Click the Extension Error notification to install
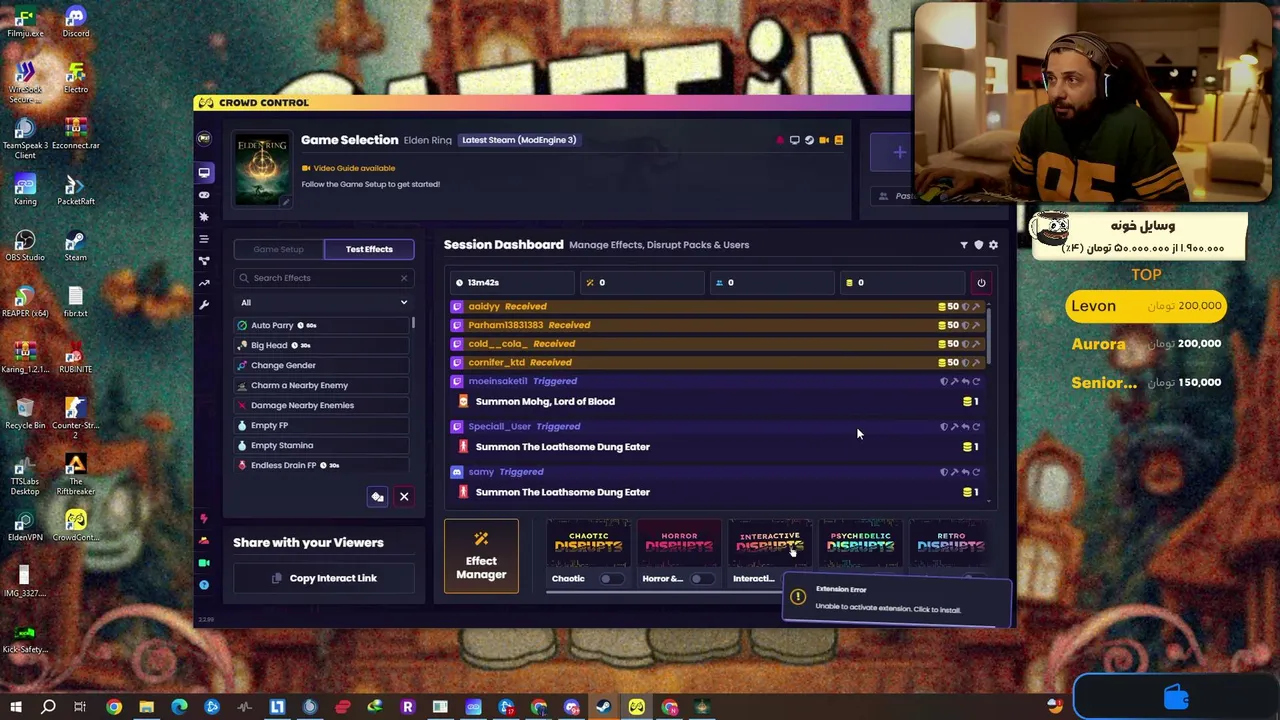1280x720 pixels. (897, 600)
